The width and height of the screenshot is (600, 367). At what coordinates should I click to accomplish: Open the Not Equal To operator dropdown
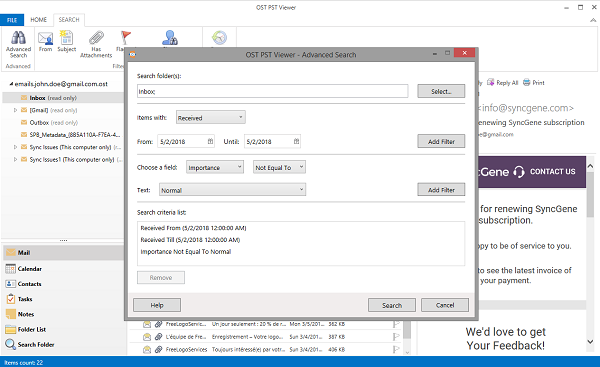[x=279, y=167]
